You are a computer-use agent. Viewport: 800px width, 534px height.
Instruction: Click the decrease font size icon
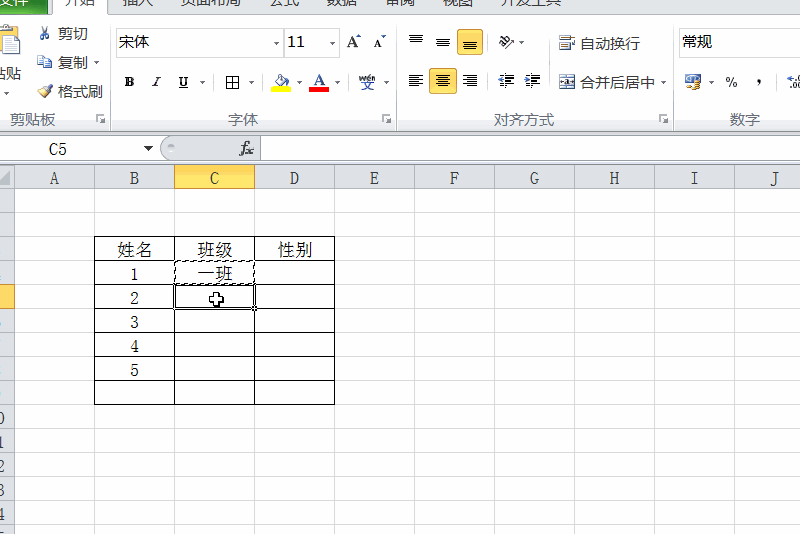[x=379, y=42]
